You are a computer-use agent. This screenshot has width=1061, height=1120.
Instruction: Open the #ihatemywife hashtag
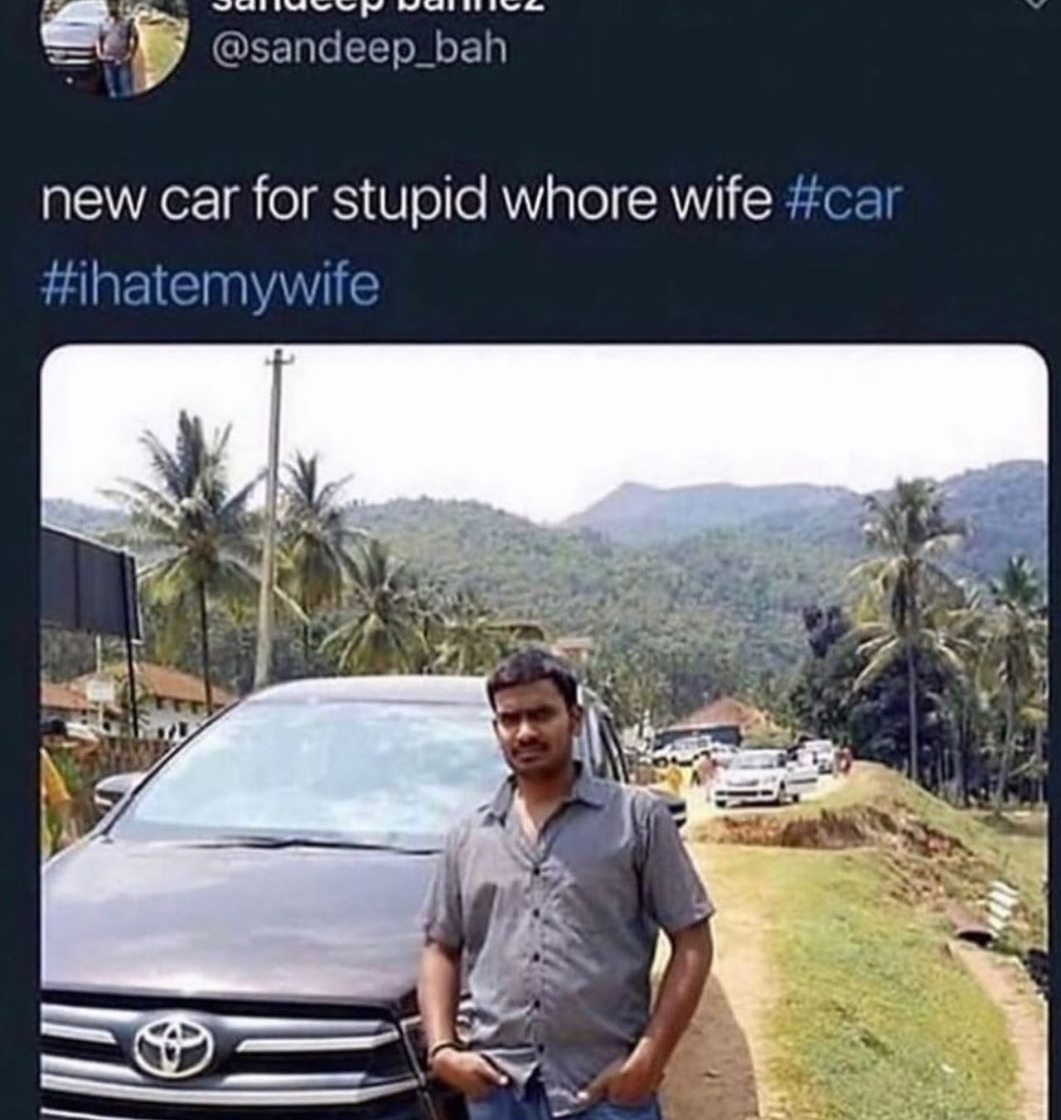pyautogui.click(x=211, y=286)
